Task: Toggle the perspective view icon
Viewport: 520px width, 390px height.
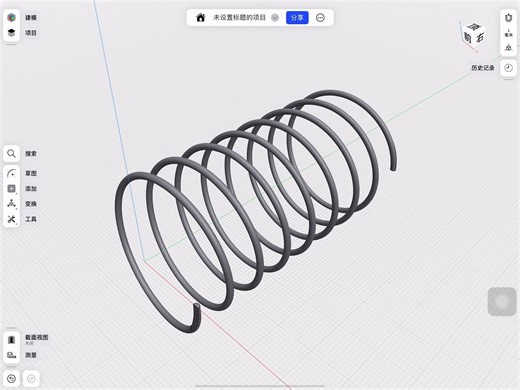Action: point(508,48)
